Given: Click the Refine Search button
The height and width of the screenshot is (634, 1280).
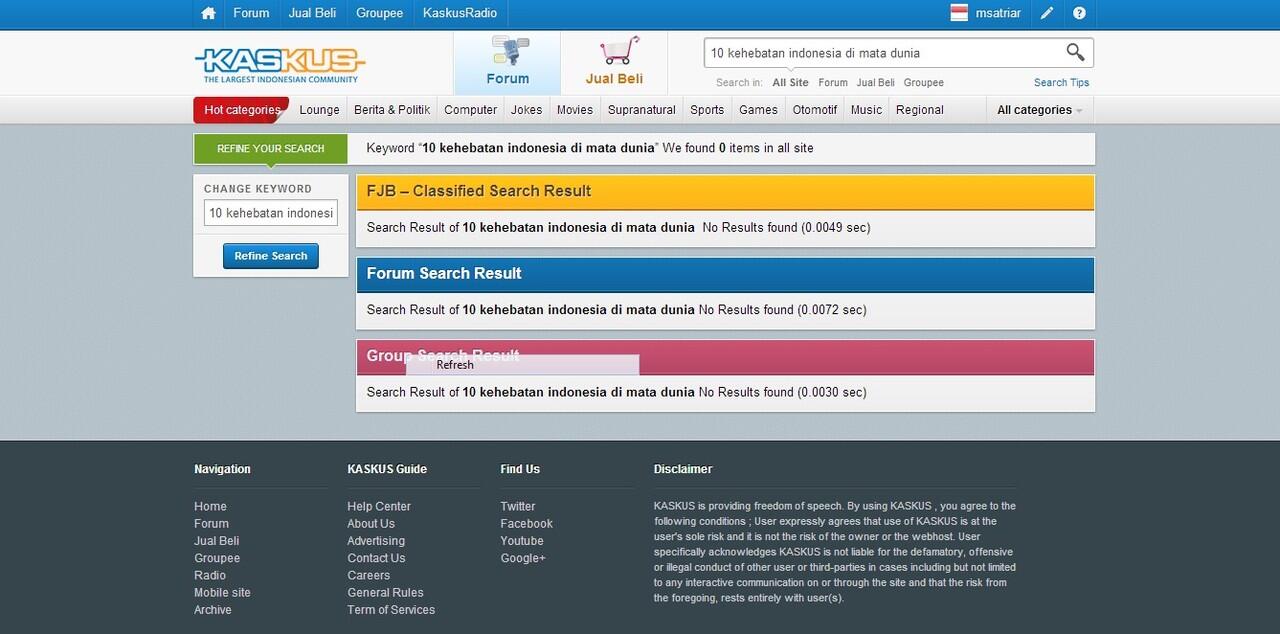Looking at the screenshot, I should click(x=271, y=256).
